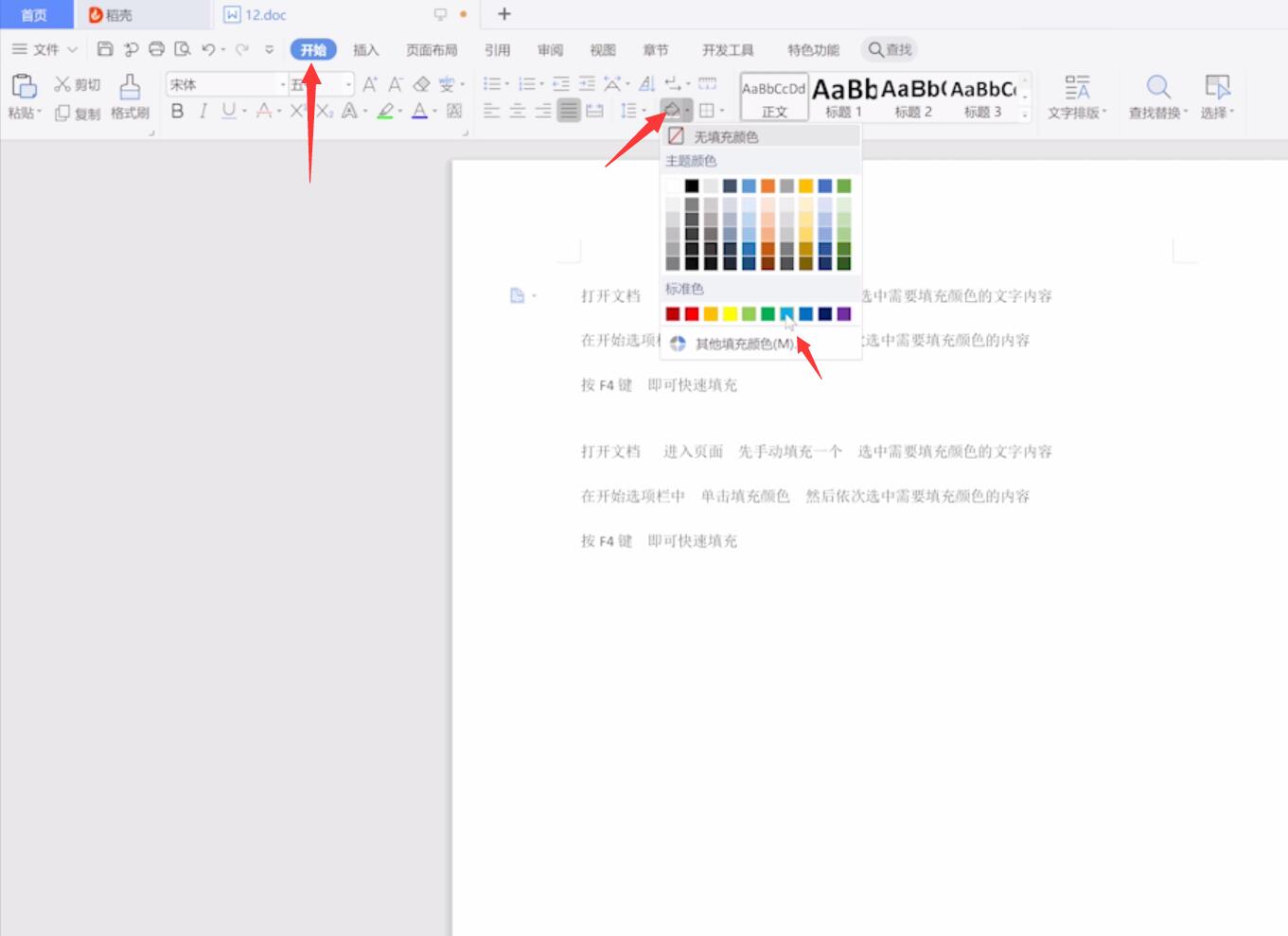
Task: Expand the bullet list dropdown arrow
Action: point(506,84)
